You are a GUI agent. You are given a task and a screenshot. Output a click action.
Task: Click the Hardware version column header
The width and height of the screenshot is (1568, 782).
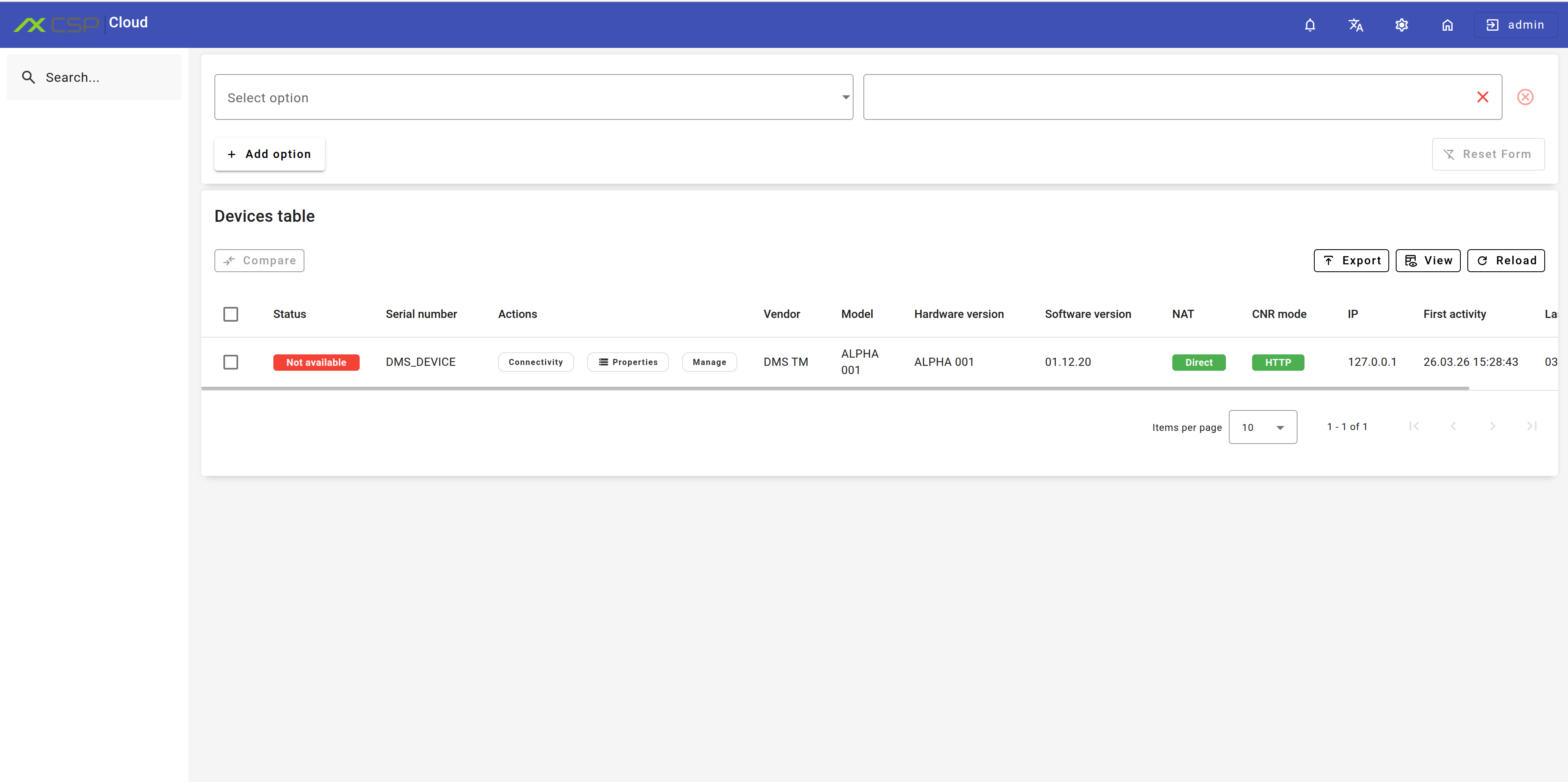[x=959, y=314]
